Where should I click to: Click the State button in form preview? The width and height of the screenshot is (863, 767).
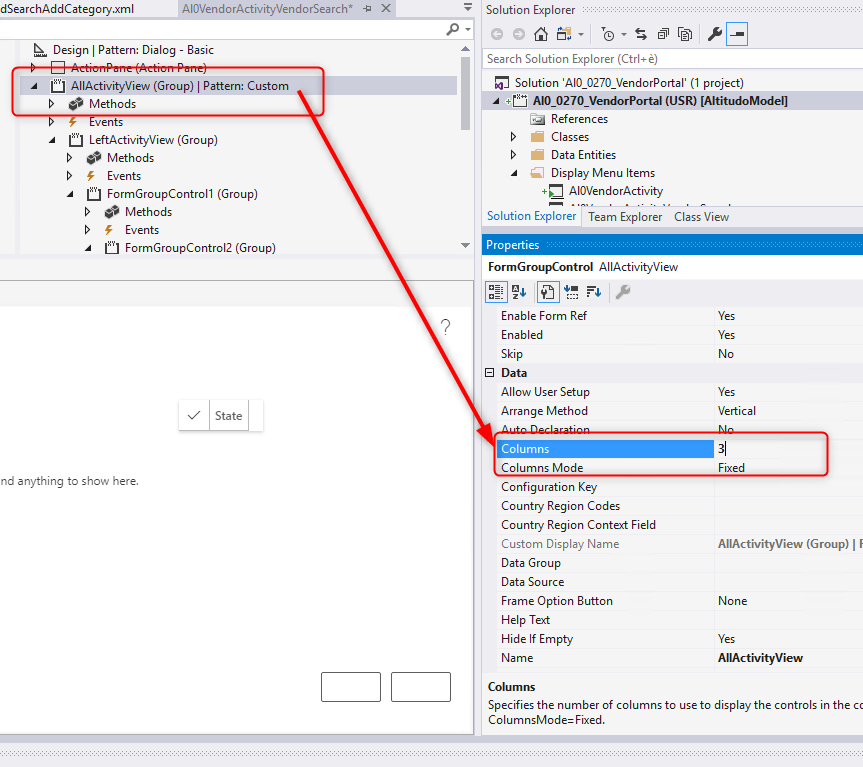pos(228,416)
